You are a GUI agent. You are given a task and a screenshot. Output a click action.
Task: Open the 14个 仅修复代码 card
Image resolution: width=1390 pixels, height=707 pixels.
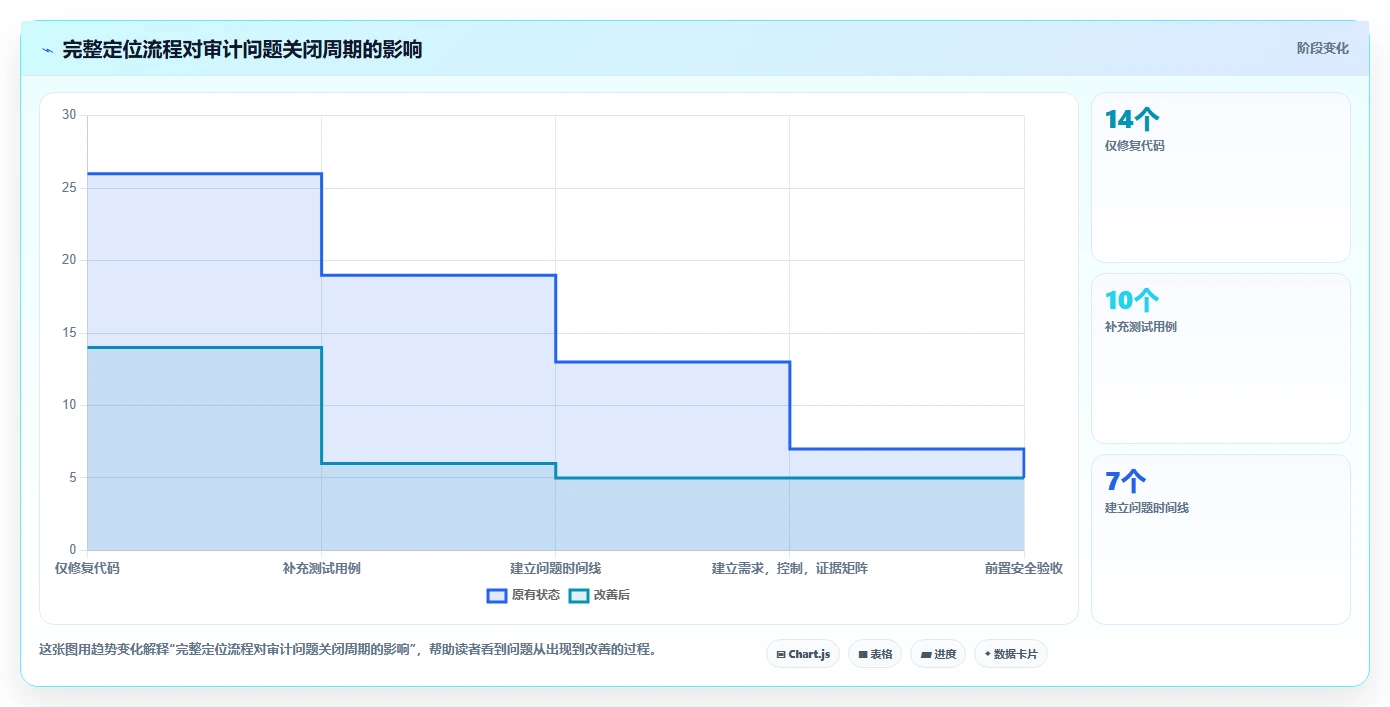coord(1221,178)
